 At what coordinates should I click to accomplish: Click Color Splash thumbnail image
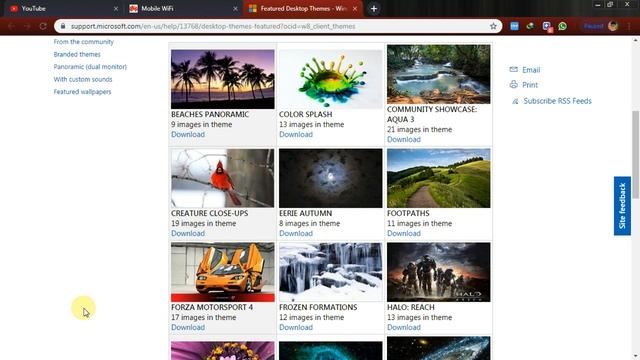pyautogui.click(x=331, y=79)
